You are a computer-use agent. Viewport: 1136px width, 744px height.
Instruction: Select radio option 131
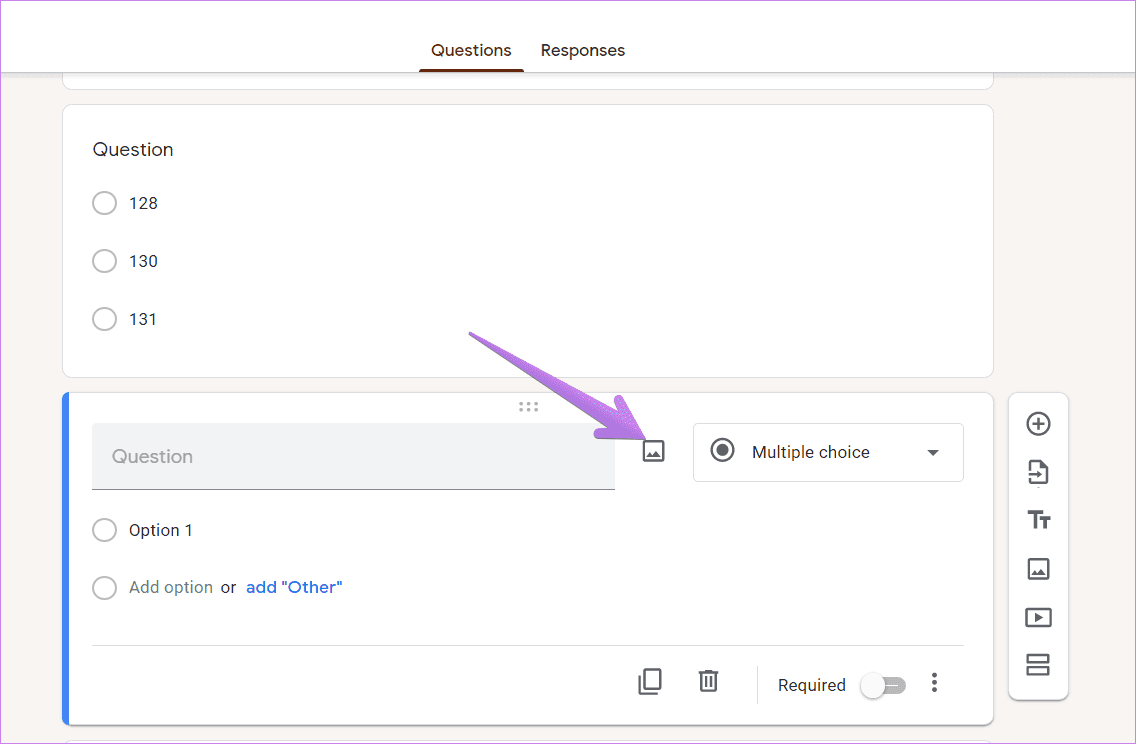pos(104,319)
